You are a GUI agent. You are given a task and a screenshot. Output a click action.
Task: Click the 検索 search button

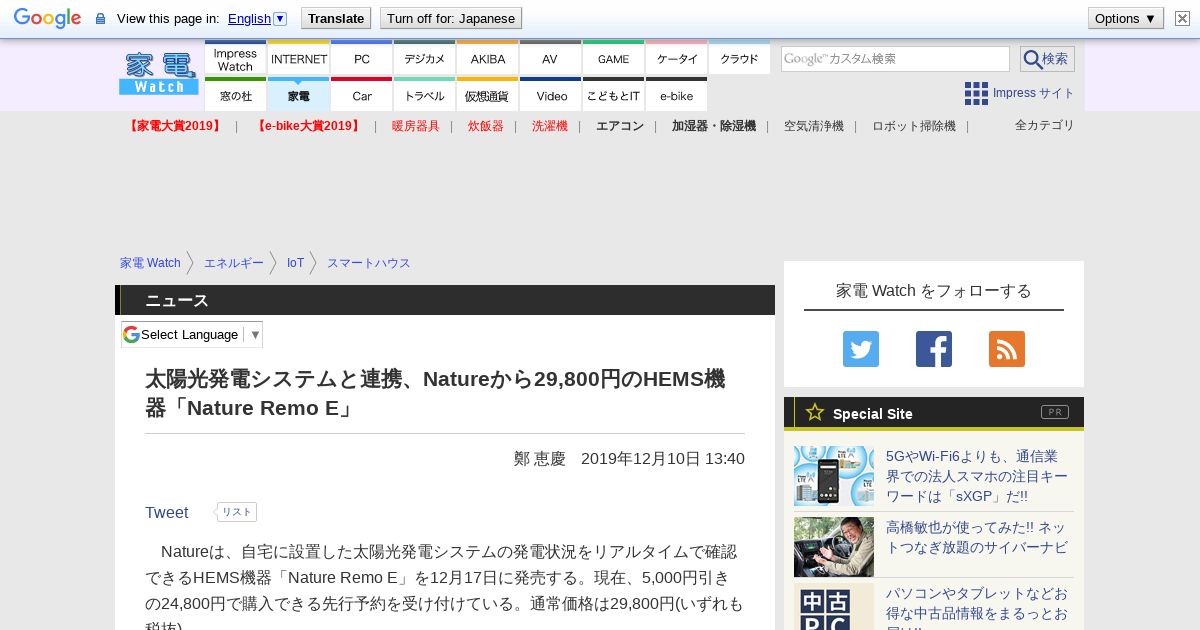coord(1047,59)
